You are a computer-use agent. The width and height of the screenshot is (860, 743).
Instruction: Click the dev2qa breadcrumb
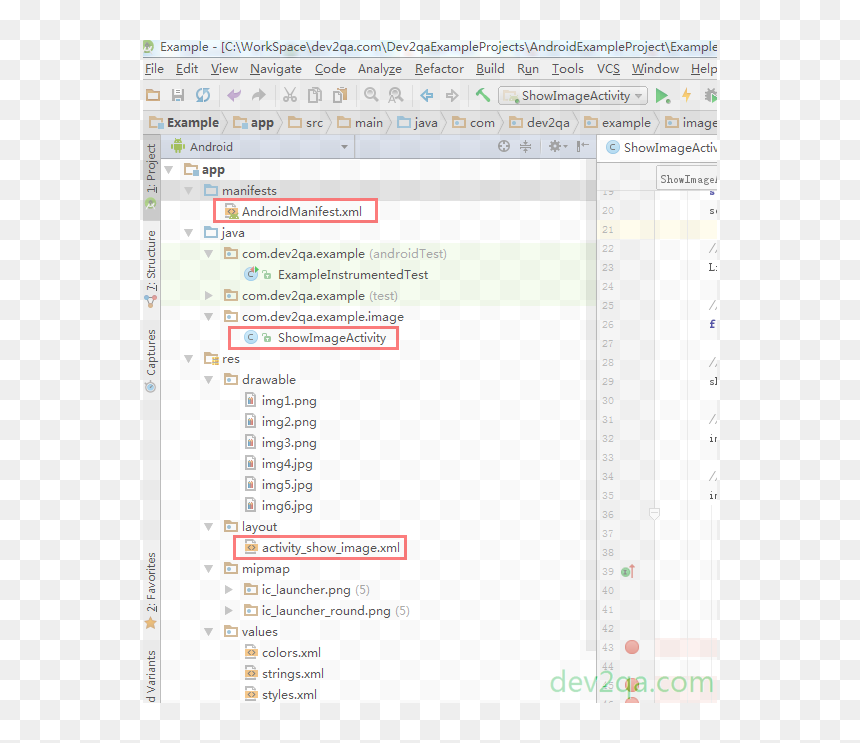click(x=540, y=123)
